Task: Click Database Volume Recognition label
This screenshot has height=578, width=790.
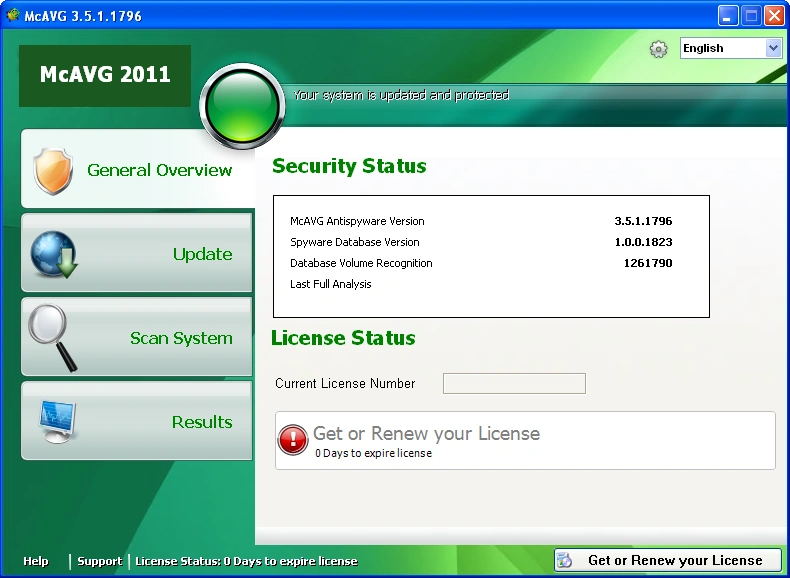Action: pos(361,263)
